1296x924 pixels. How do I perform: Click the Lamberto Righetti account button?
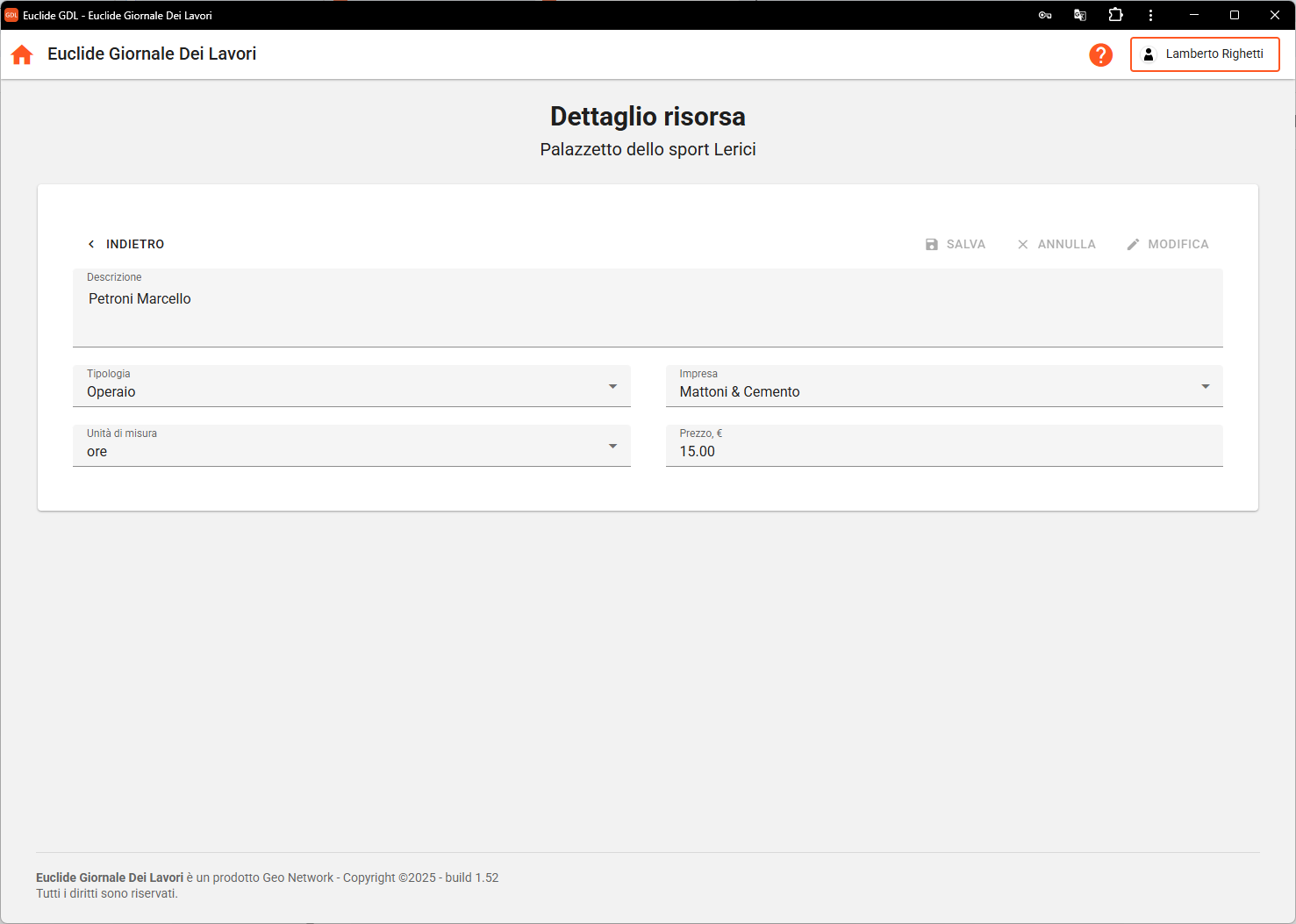[1204, 54]
